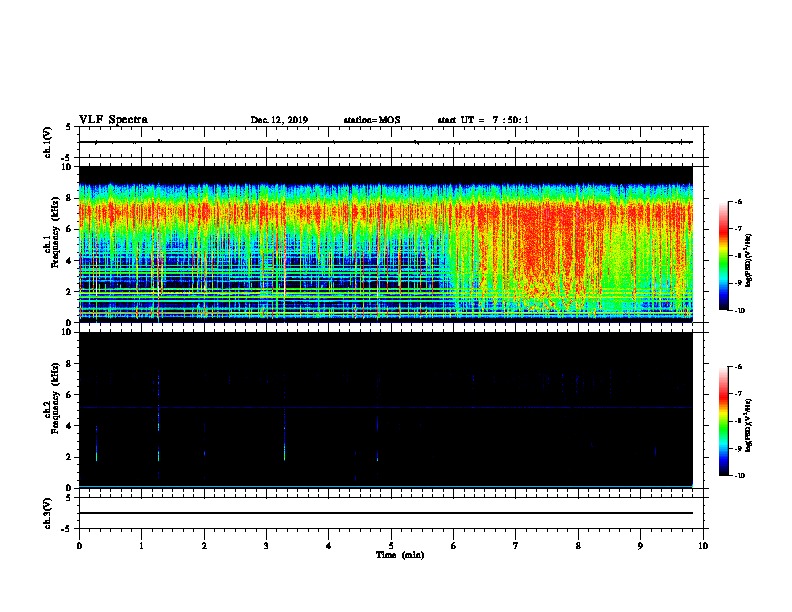Click the ch.1 voltage waveform trace strip
Screen dimensions: 792x612
tap(391, 142)
